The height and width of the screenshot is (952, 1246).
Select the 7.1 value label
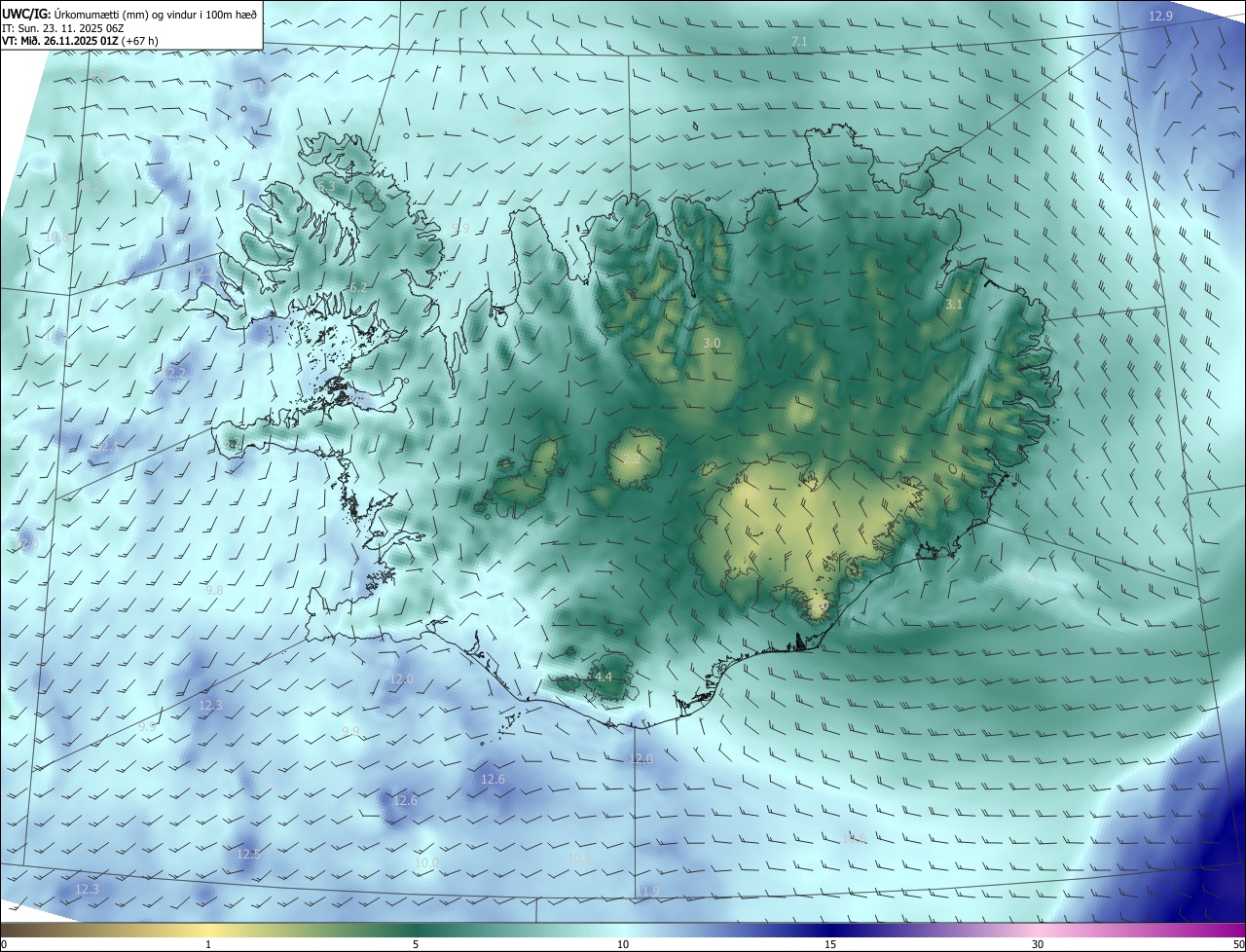tap(799, 41)
